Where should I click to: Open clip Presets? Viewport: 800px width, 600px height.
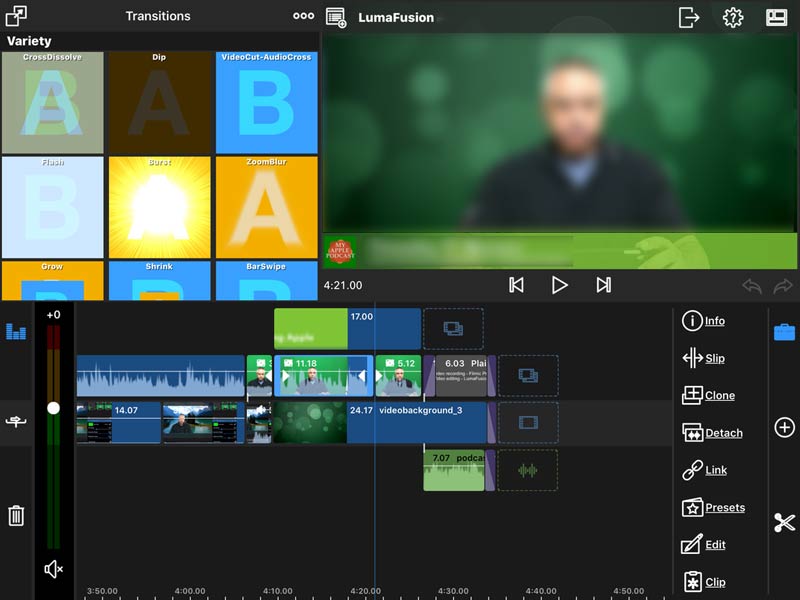tap(713, 508)
